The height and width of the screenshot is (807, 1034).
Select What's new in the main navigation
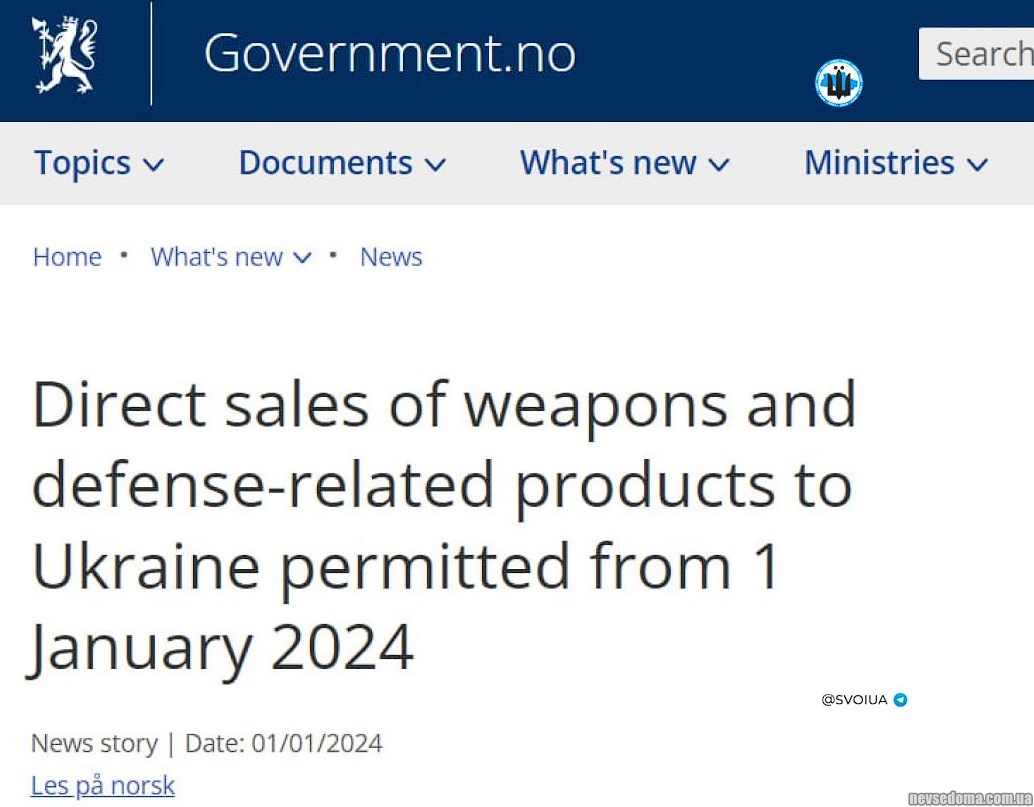tap(608, 163)
